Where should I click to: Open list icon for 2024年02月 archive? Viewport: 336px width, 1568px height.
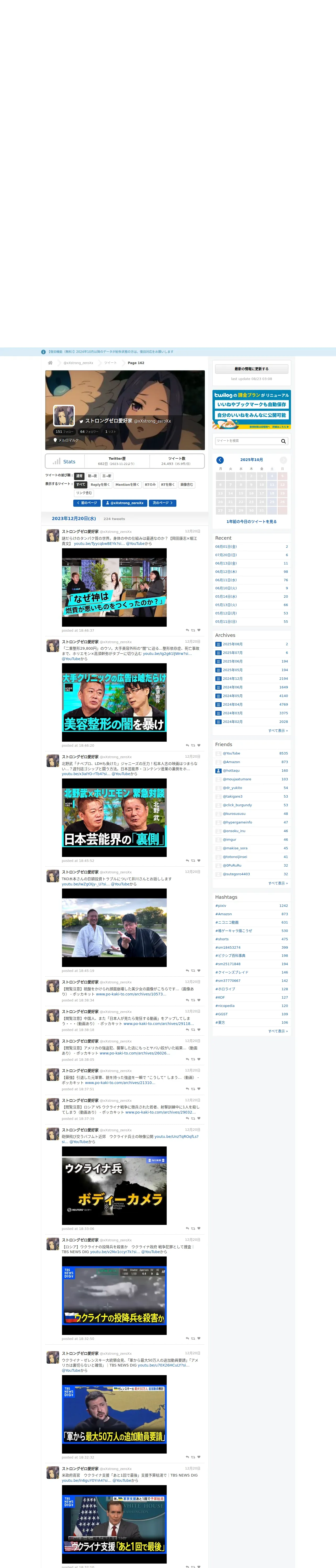click(218, 722)
